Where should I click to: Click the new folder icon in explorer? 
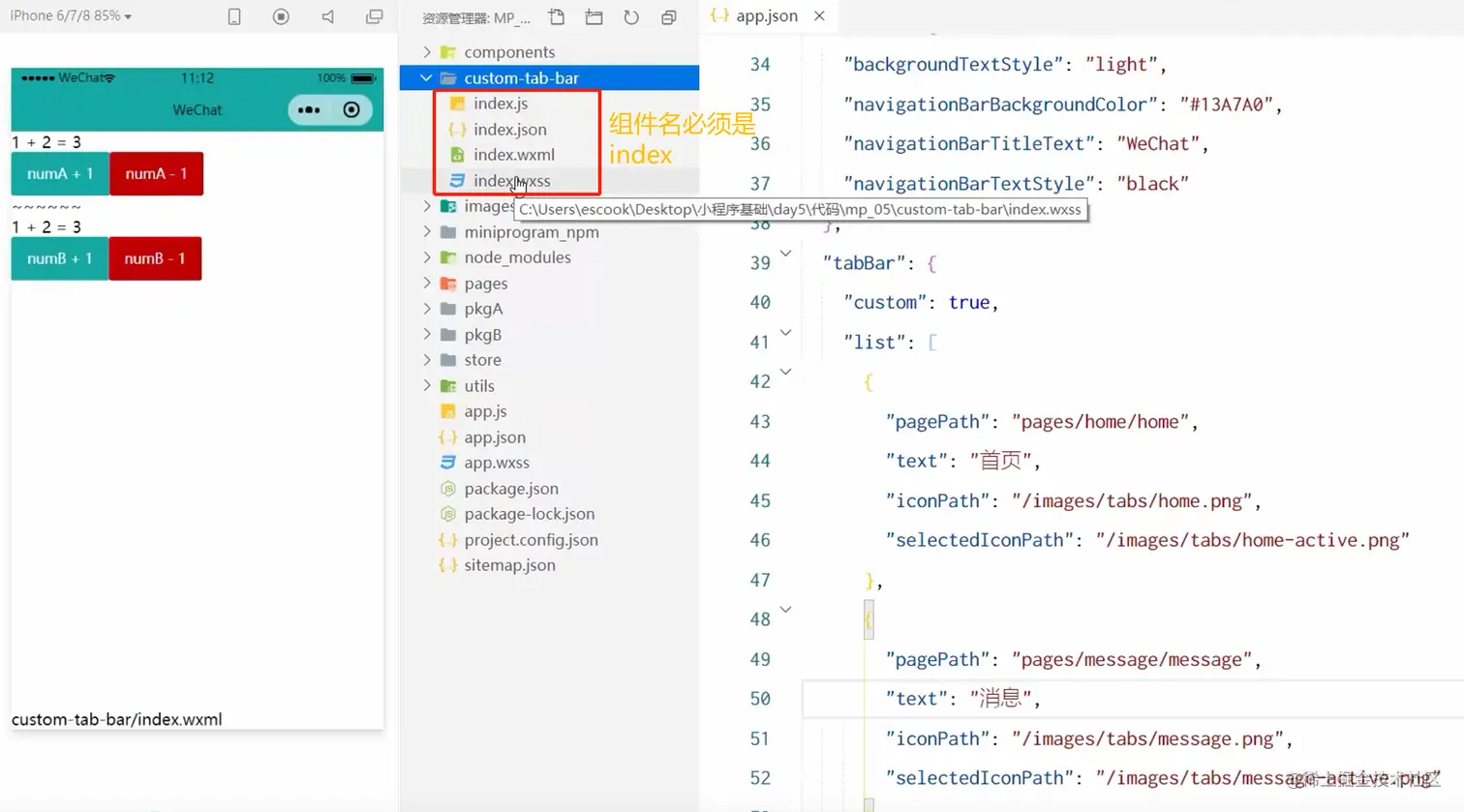pos(594,17)
